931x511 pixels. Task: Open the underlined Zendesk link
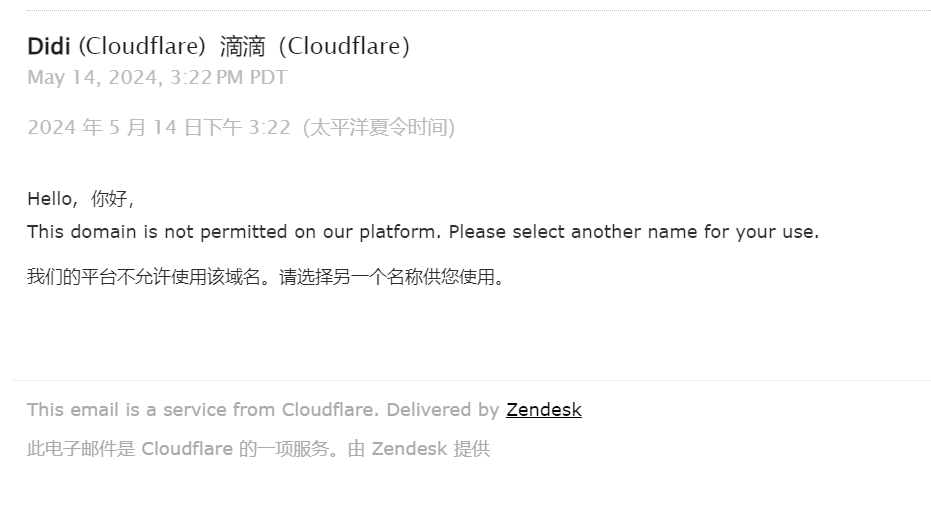point(543,410)
